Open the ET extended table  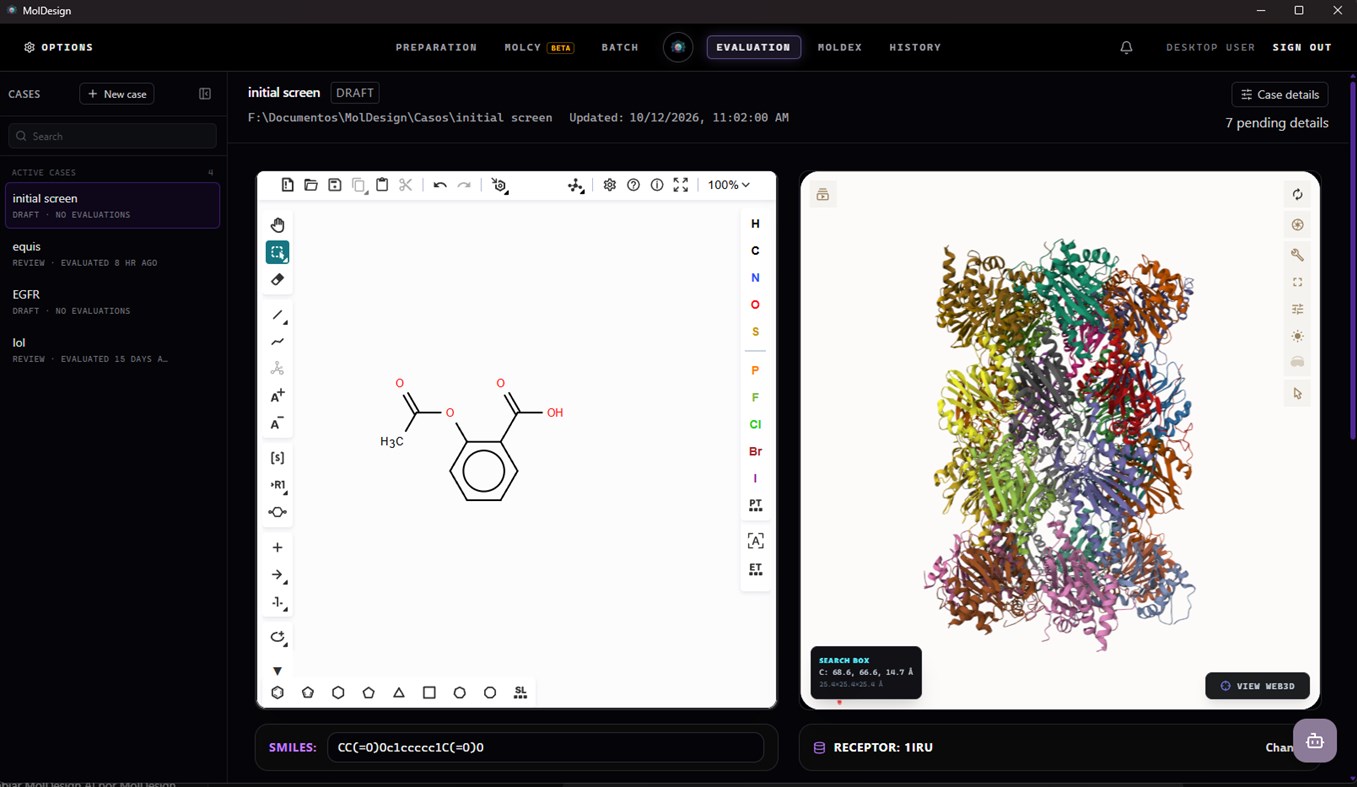[x=756, y=569]
